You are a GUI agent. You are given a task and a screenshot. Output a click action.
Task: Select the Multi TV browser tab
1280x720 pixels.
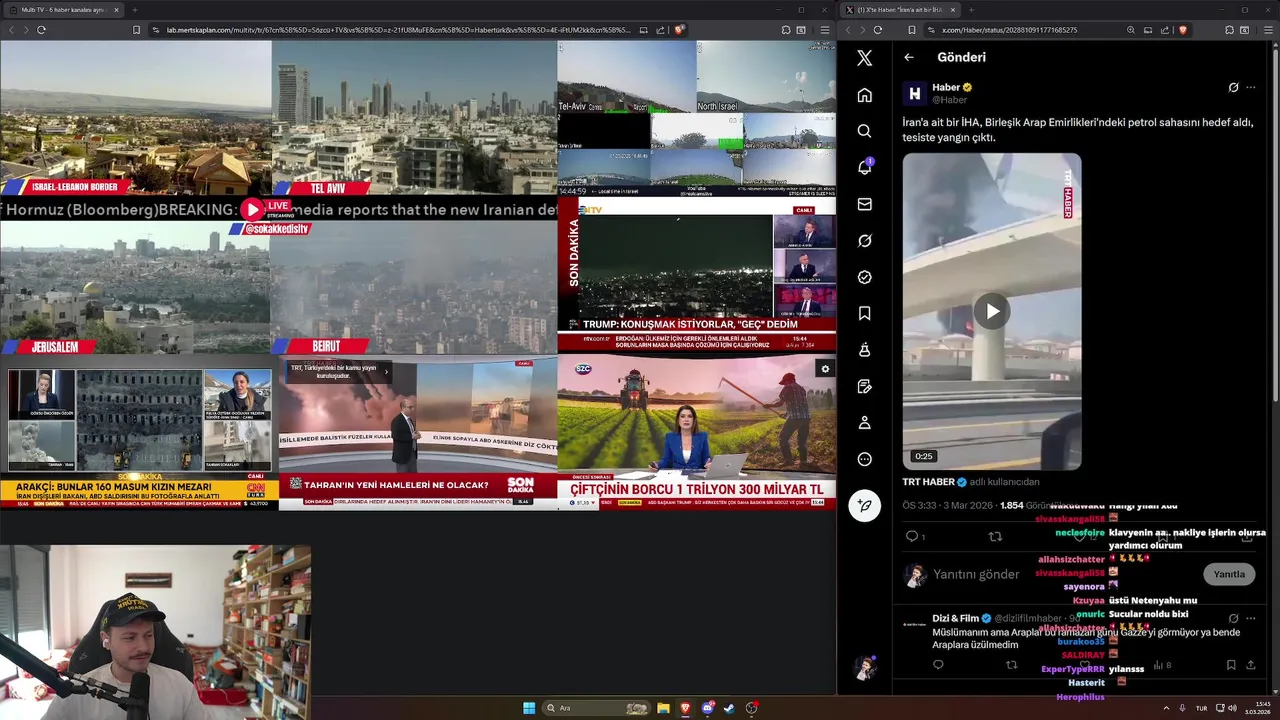click(62, 10)
